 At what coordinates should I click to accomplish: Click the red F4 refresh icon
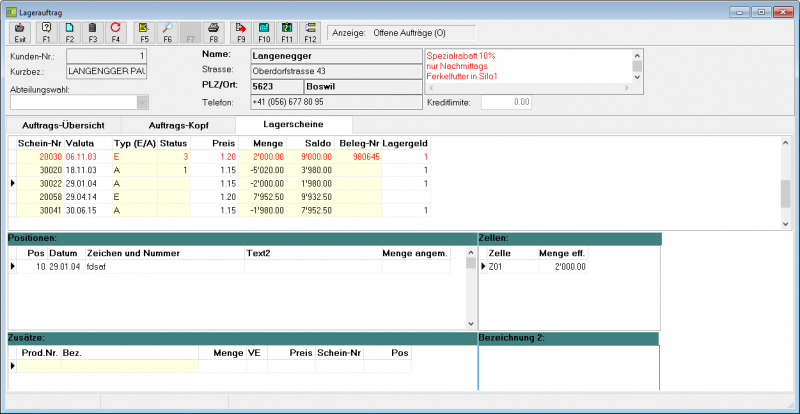(x=116, y=32)
